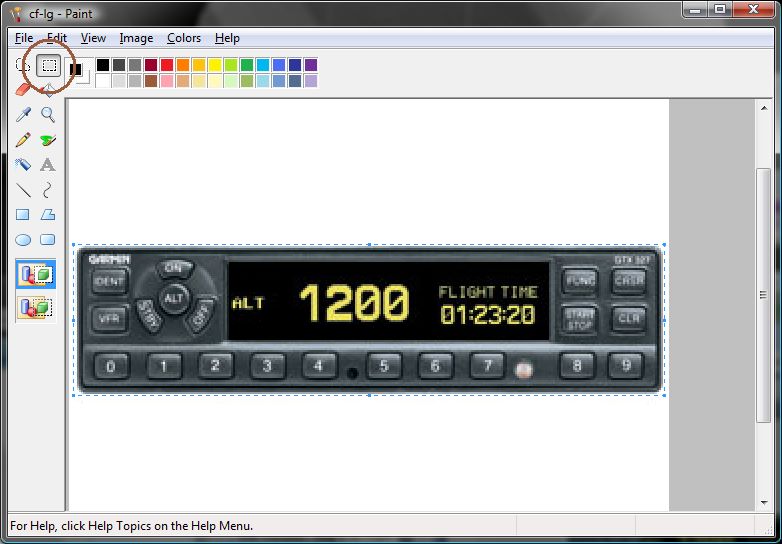Image resolution: width=782 pixels, height=544 pixels.
Task: Select the Ellipse shape tool
Action: click(23, 240)
